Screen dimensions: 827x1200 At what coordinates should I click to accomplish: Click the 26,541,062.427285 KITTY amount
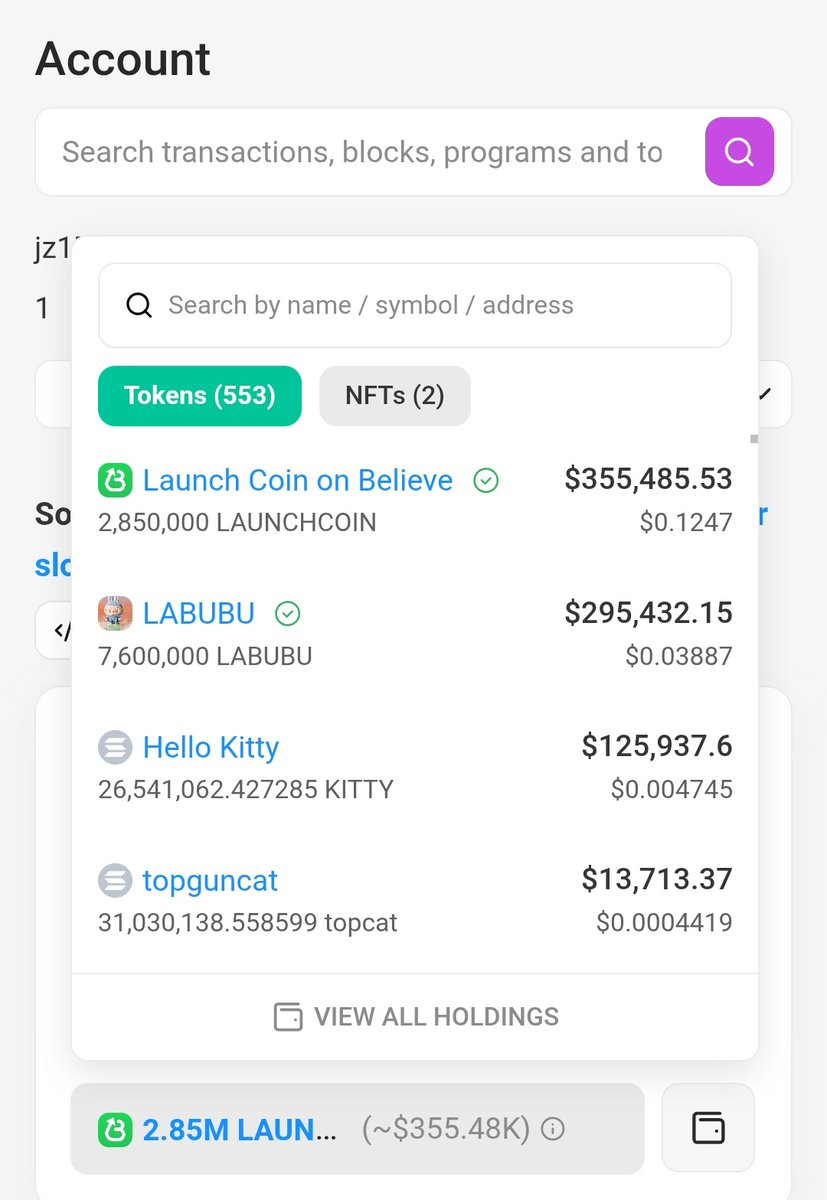pos(246,789)
